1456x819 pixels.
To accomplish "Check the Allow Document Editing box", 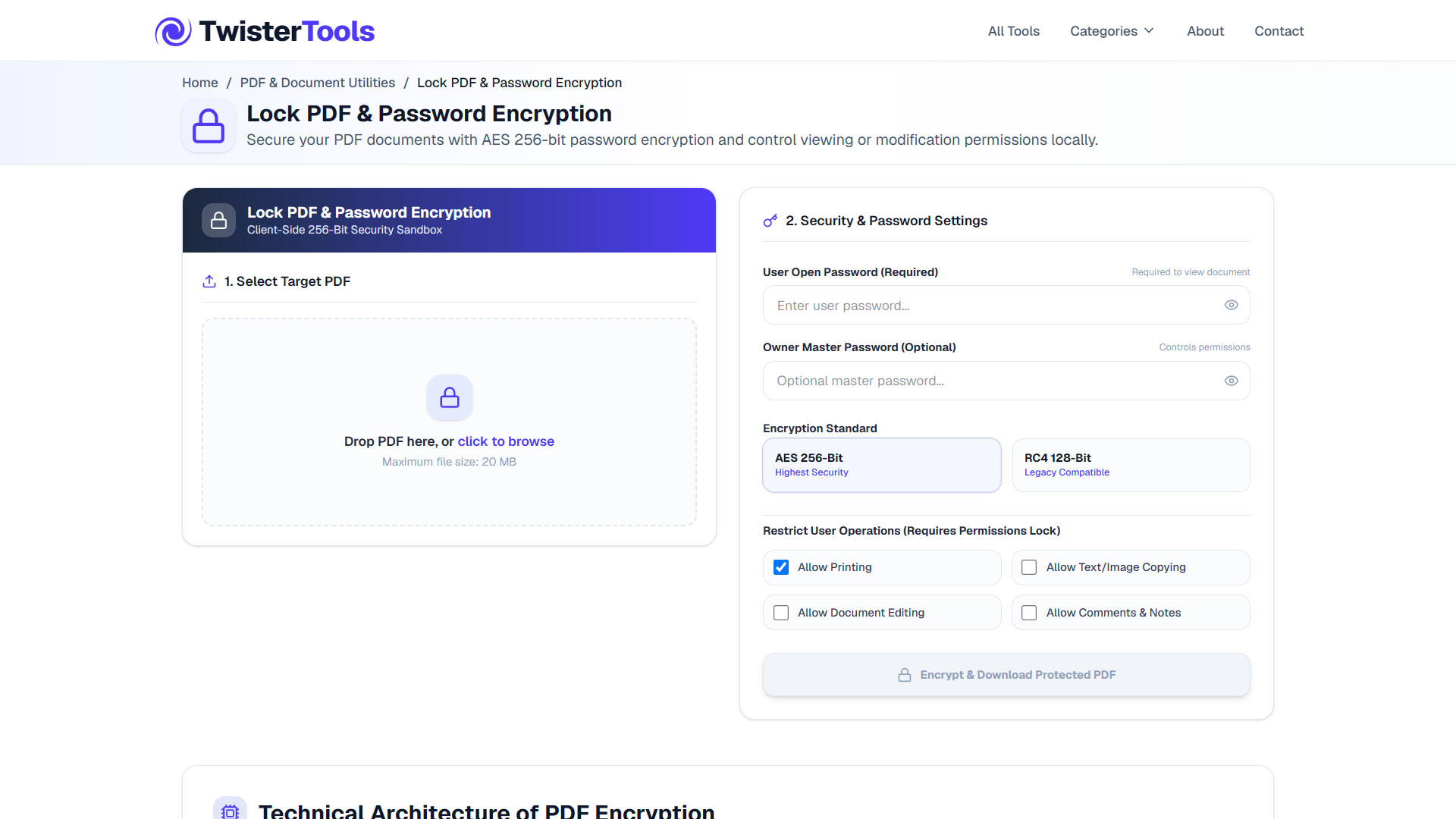I will [781, 613].
